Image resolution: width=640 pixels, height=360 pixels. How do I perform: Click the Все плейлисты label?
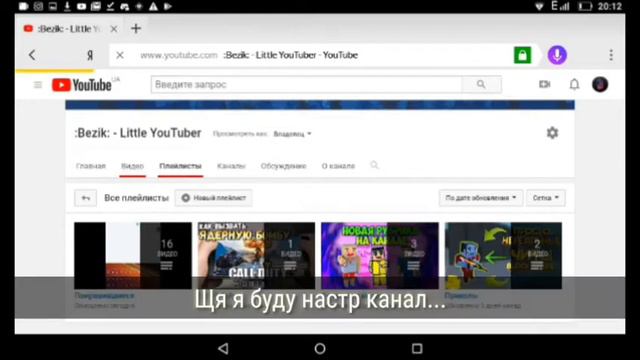[x=136, y=198]
